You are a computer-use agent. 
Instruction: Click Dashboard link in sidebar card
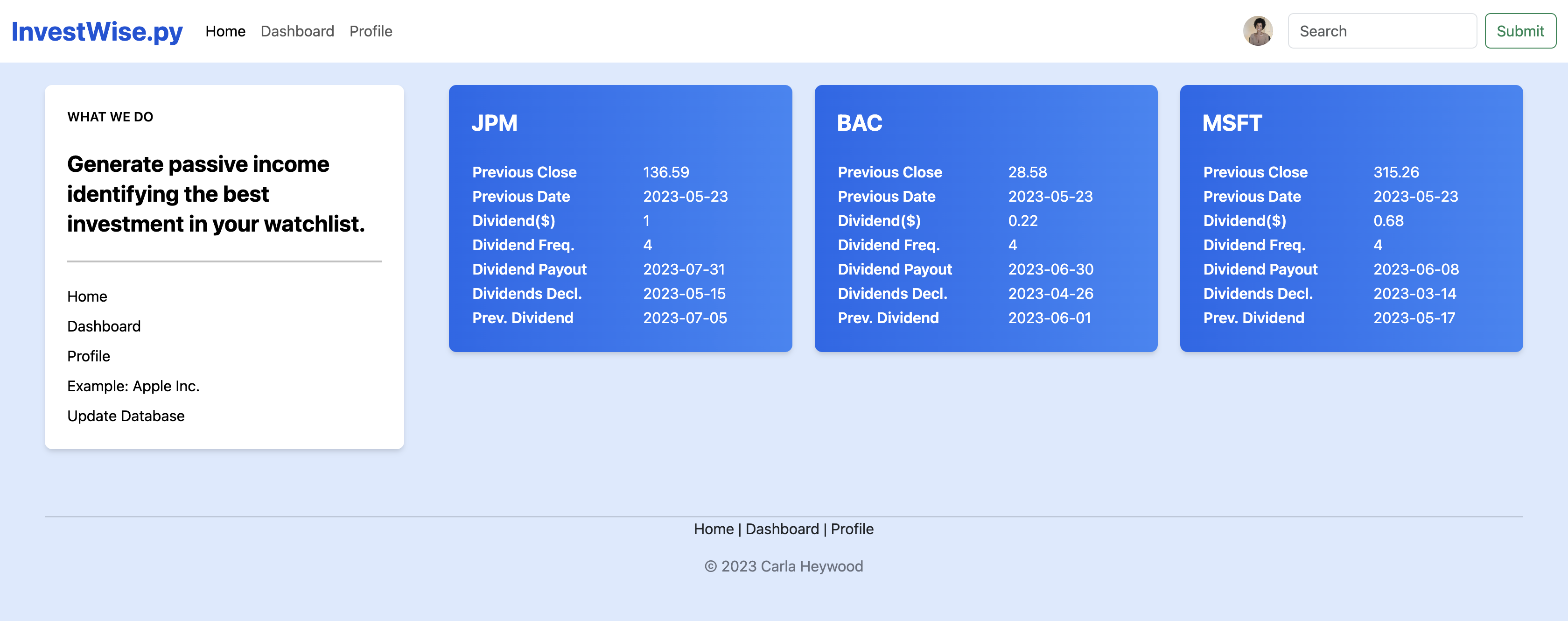(104, 326)
